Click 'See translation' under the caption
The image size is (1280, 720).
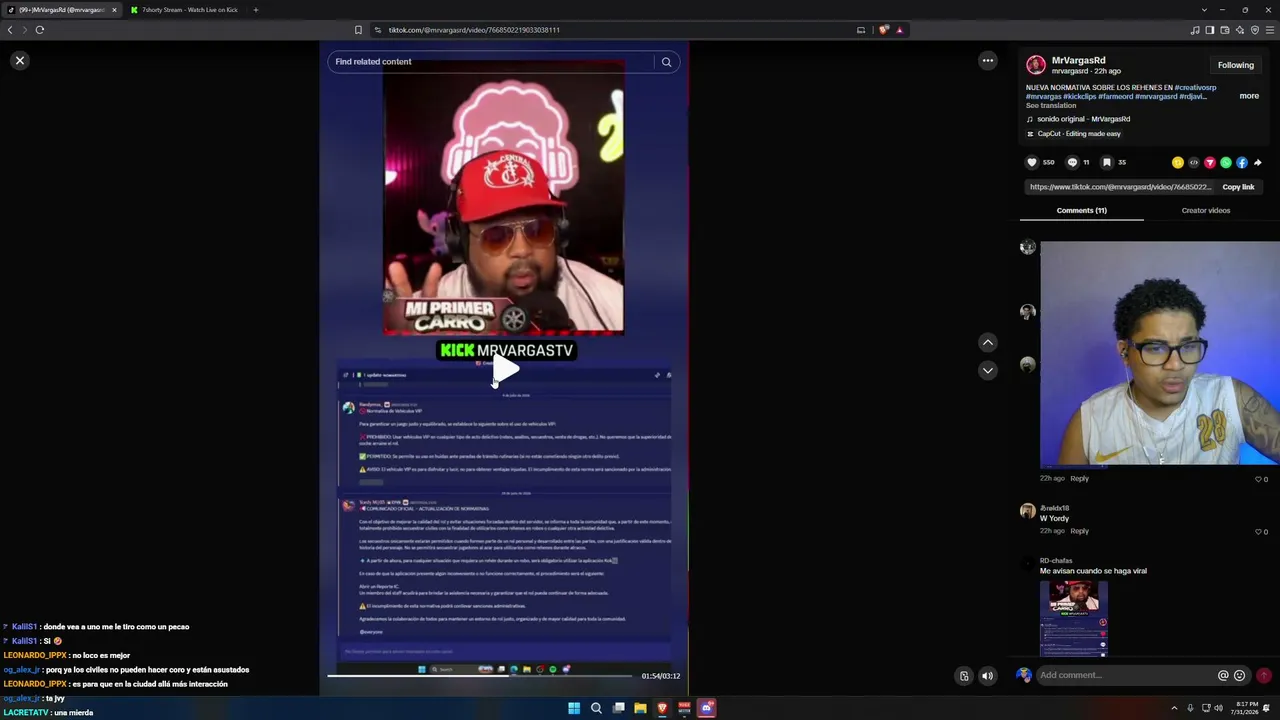pos(1051,106)
